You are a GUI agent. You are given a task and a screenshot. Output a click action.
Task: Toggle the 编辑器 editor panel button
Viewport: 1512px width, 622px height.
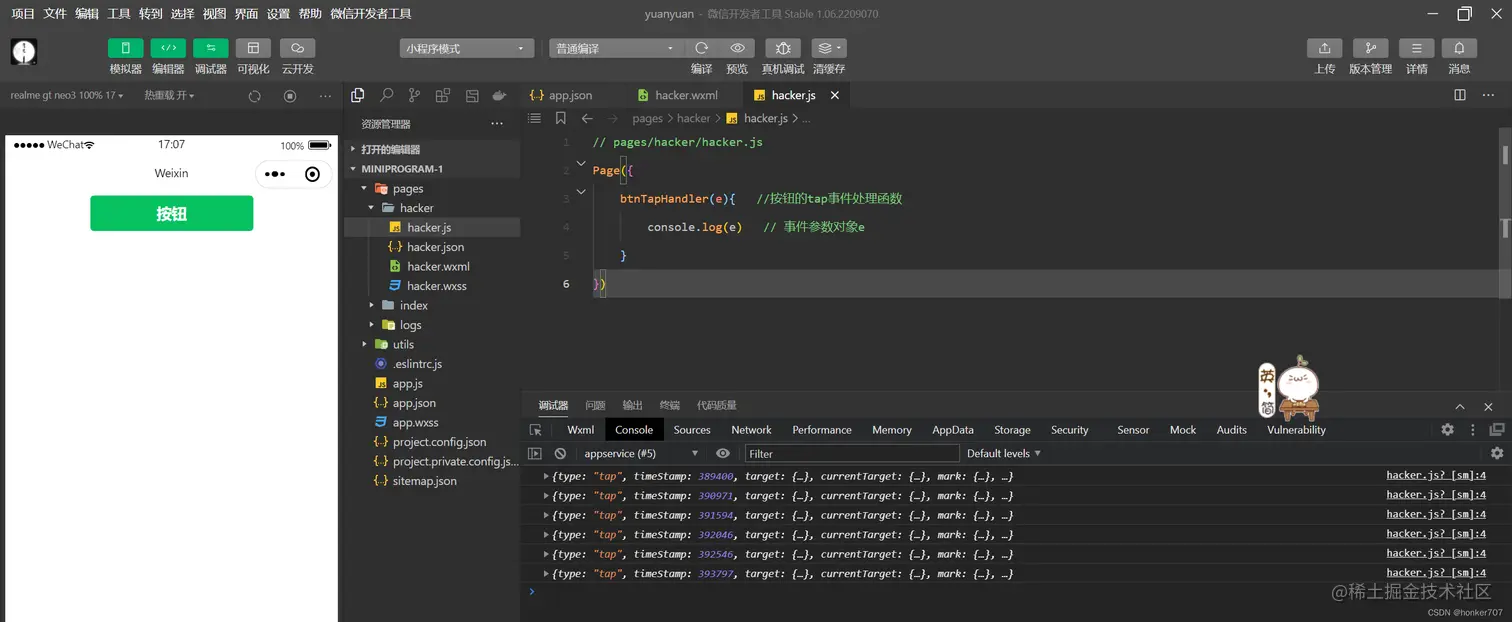coord(168,48)
